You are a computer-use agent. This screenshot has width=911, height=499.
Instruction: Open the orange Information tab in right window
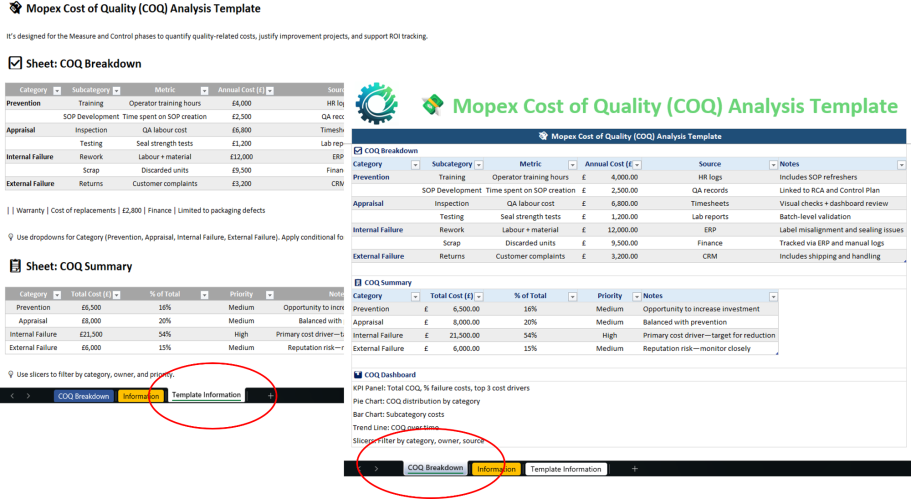pyautogui.click(x=496, y=469)
